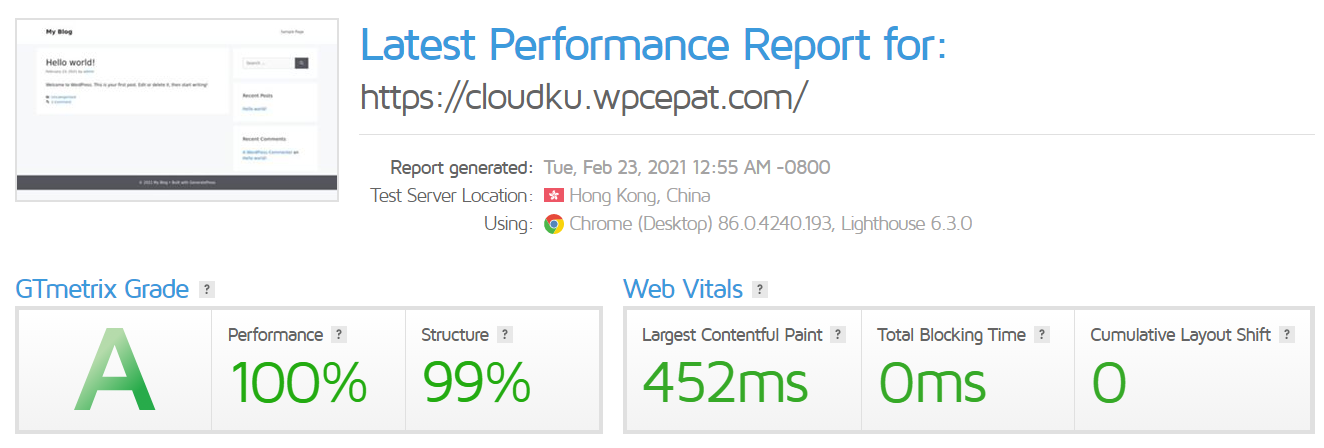
Task: Click the Hong Kong flag icon
Action: [553, 195]
